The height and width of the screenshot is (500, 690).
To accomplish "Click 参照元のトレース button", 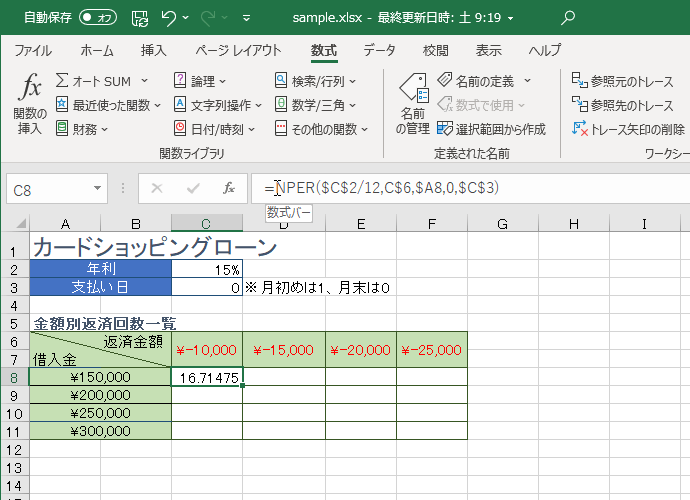I will pos(622,81).
